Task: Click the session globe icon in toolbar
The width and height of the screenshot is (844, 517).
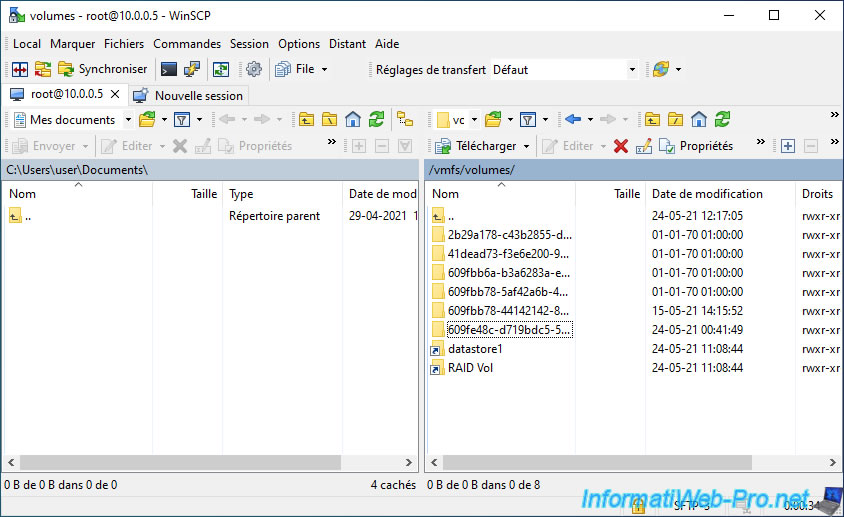Action: click(661, 69)
